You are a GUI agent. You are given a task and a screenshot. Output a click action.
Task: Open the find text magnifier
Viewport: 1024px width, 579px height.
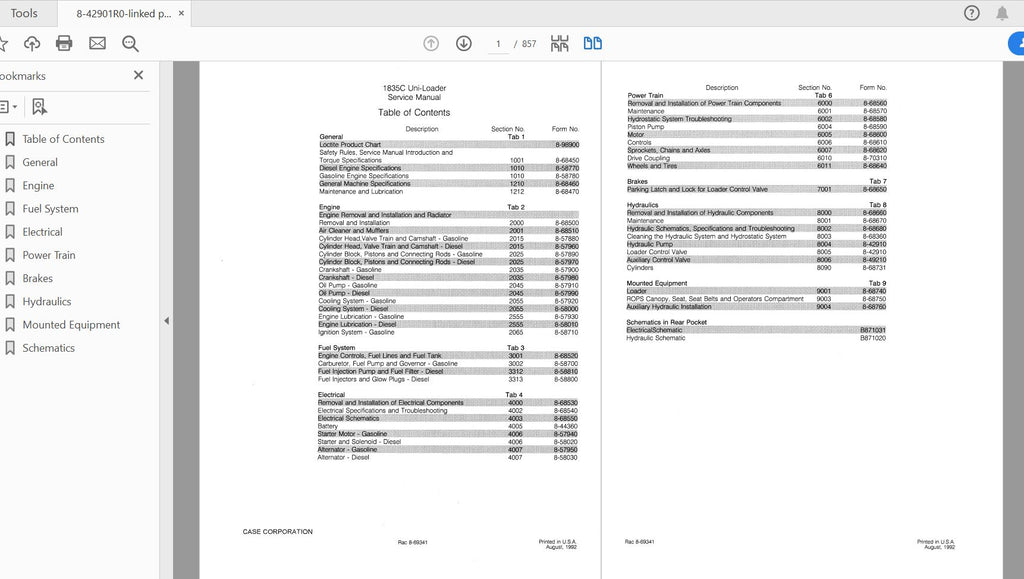(x=131, y=44)
